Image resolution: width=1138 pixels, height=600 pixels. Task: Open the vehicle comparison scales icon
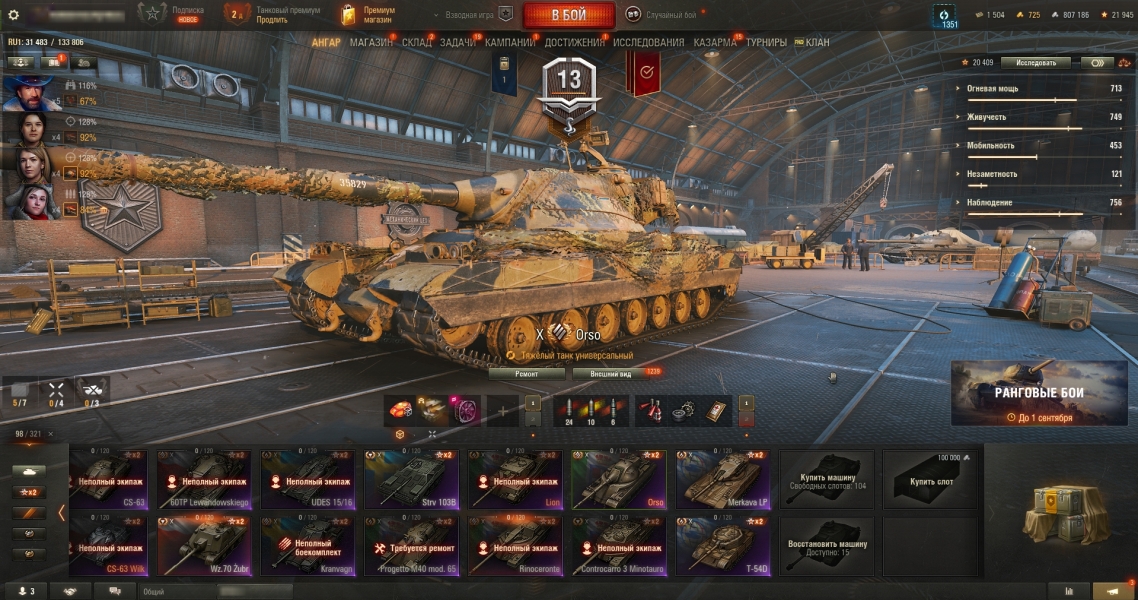[x=1124, y=63]
